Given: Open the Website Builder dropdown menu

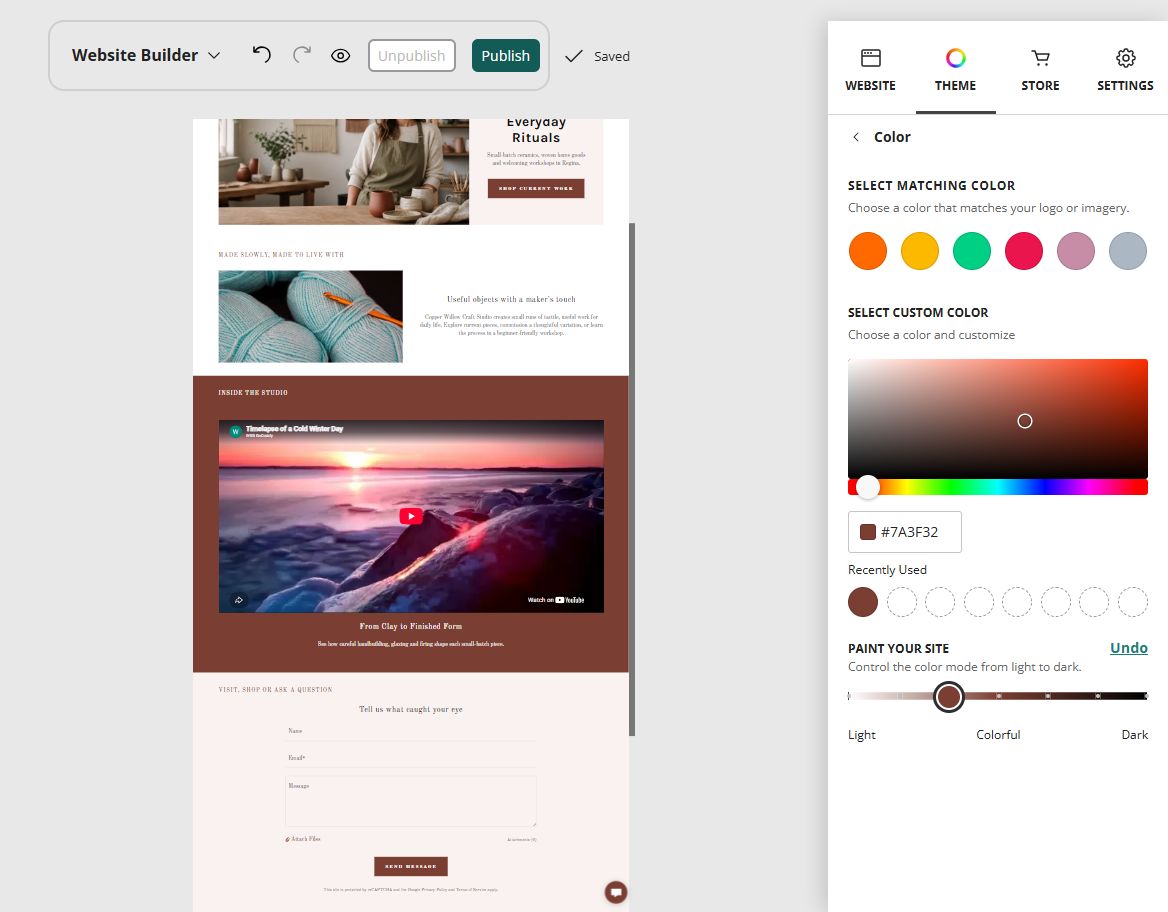Looking at the screenshot, I should tap(146, 55).
